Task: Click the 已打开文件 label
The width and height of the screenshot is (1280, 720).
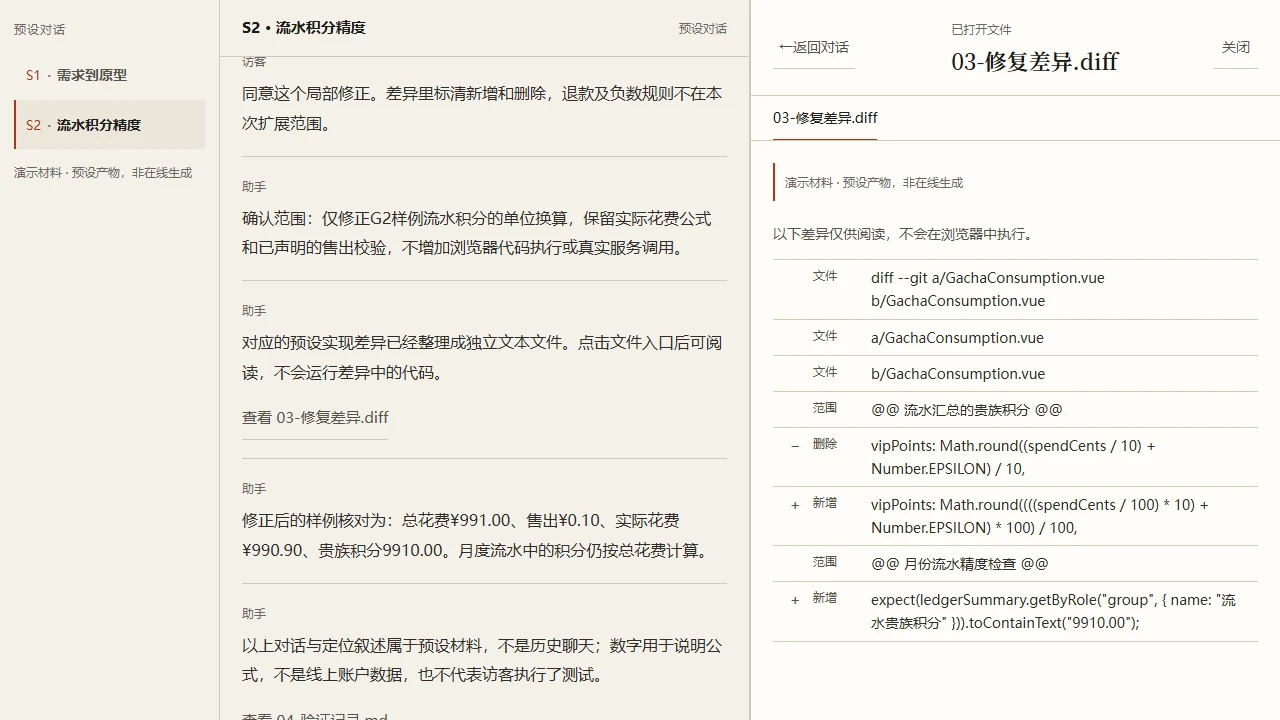Action: [x=982, y=30]
